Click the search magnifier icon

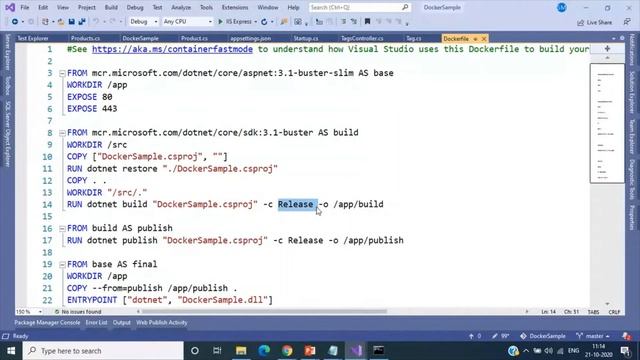coord(405,7)
